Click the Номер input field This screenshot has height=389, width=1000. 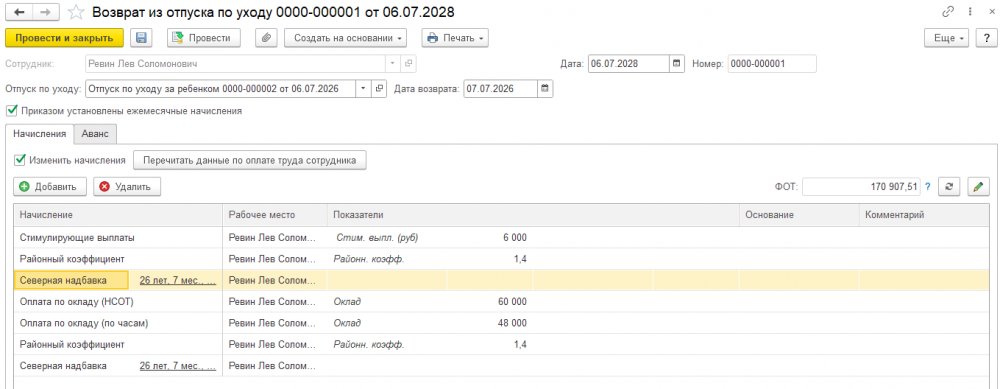pyautogui.click(x=772, y=64)
